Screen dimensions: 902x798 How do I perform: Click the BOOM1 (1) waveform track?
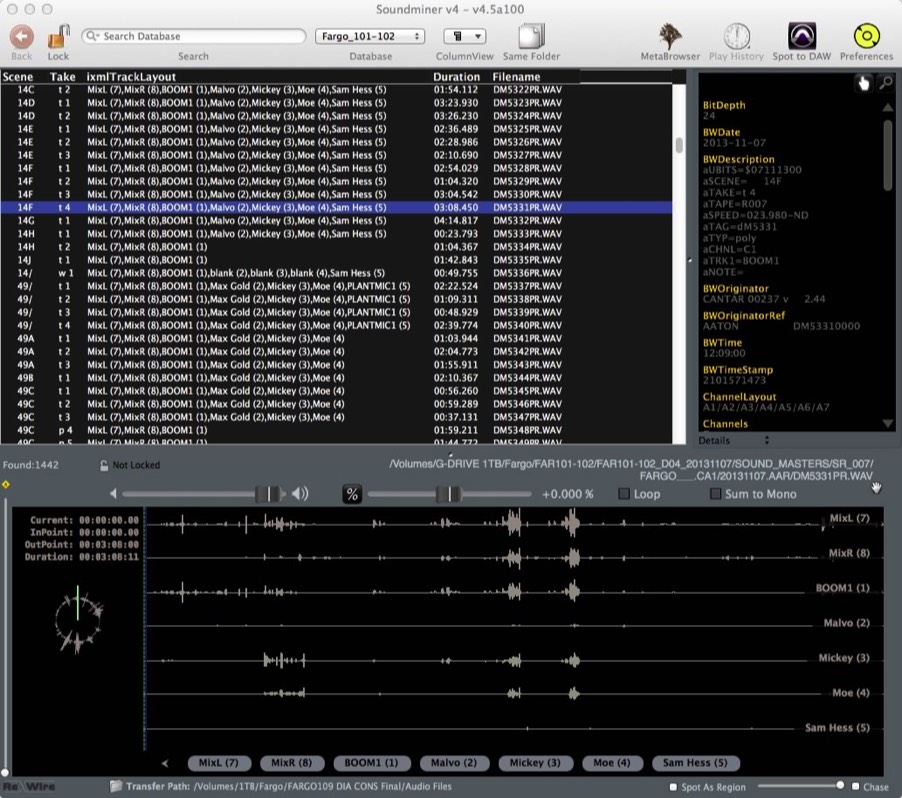[x=514, y=591]
